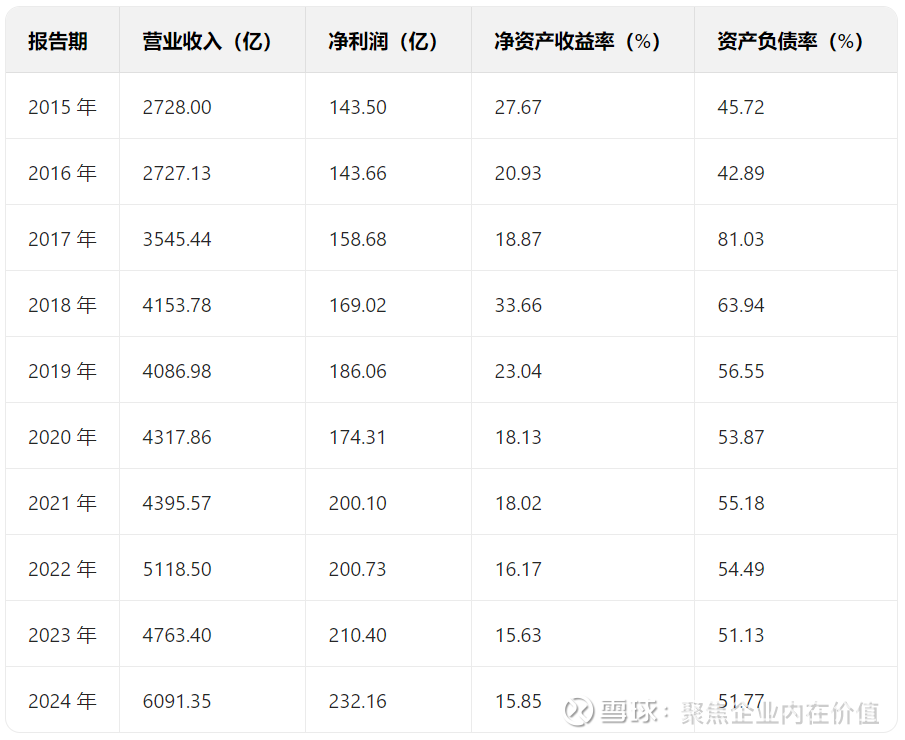
Task: Select the 2017 年 row label
Action: coord(62,239)
